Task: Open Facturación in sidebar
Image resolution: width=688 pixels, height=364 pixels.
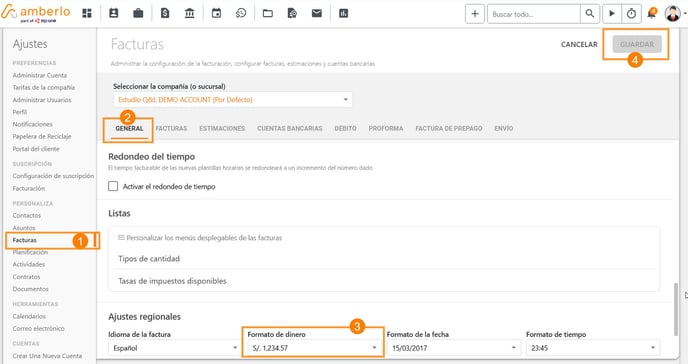Action: point(29,189)
